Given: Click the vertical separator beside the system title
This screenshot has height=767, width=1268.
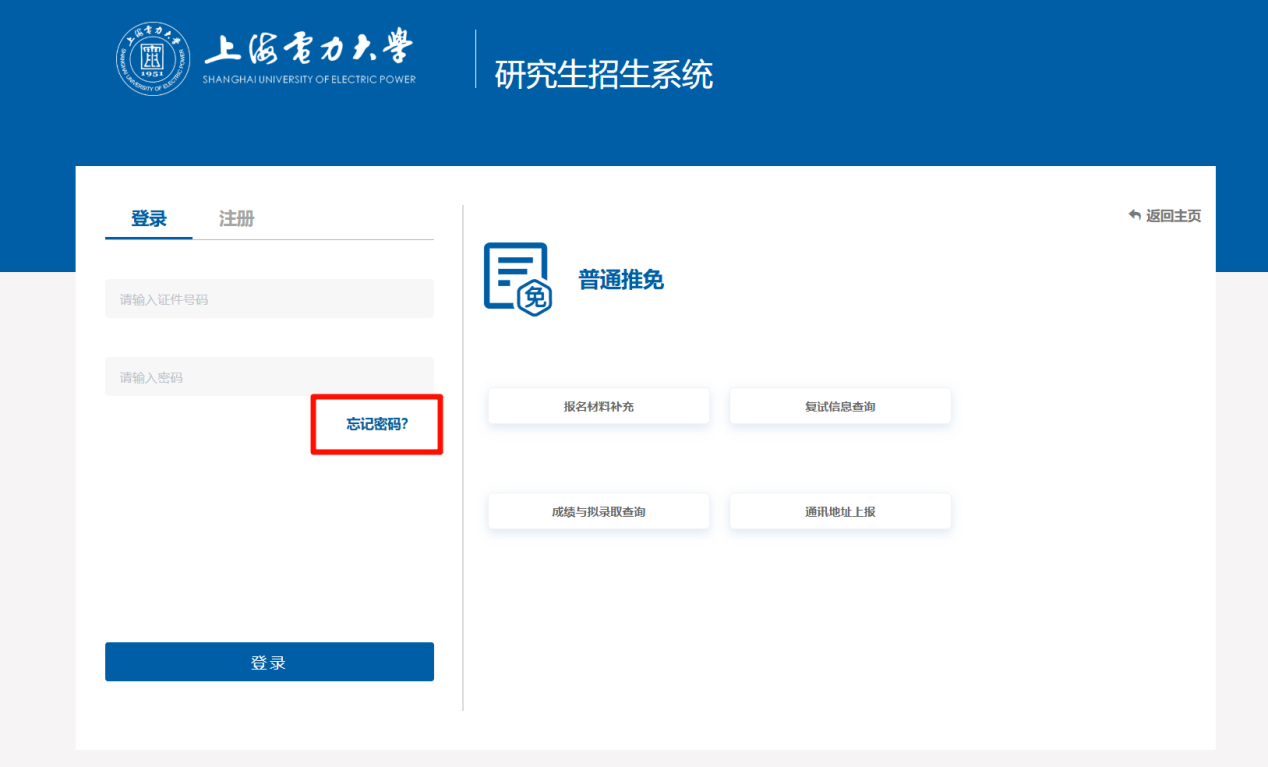Looking at the screenshot, I should pos(476,58).
